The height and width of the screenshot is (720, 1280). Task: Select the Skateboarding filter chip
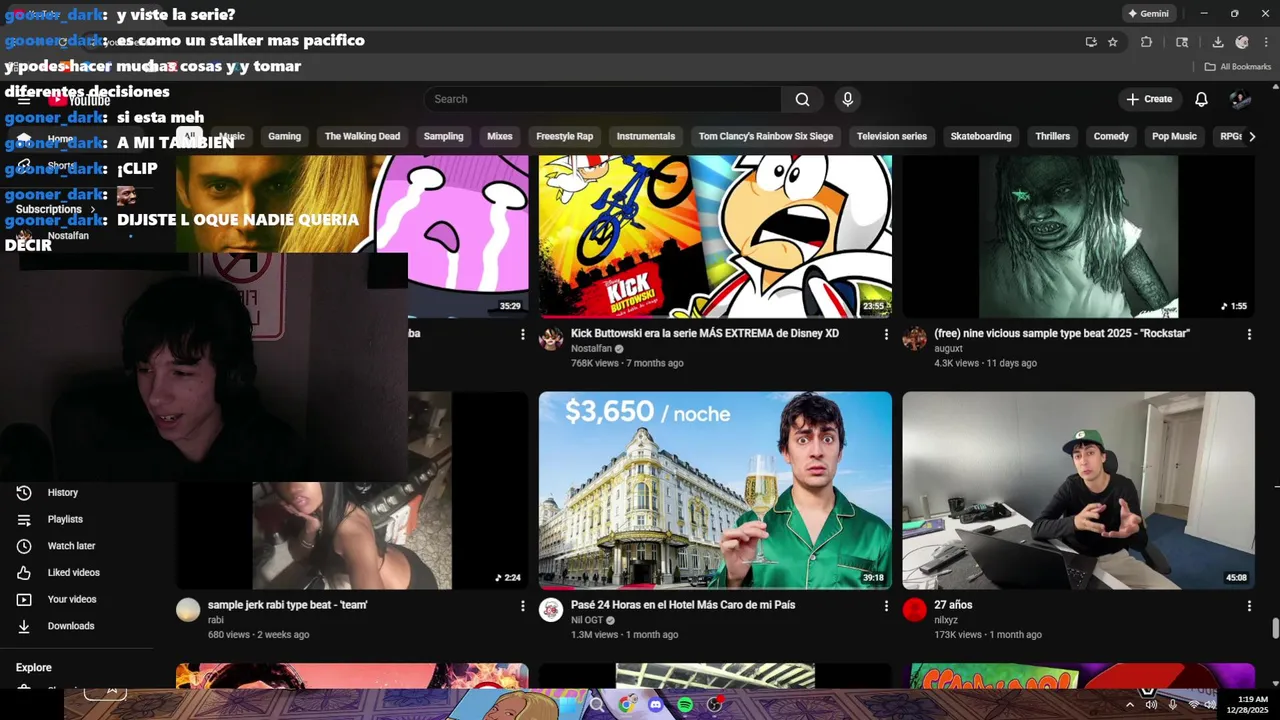coord(981,136)
